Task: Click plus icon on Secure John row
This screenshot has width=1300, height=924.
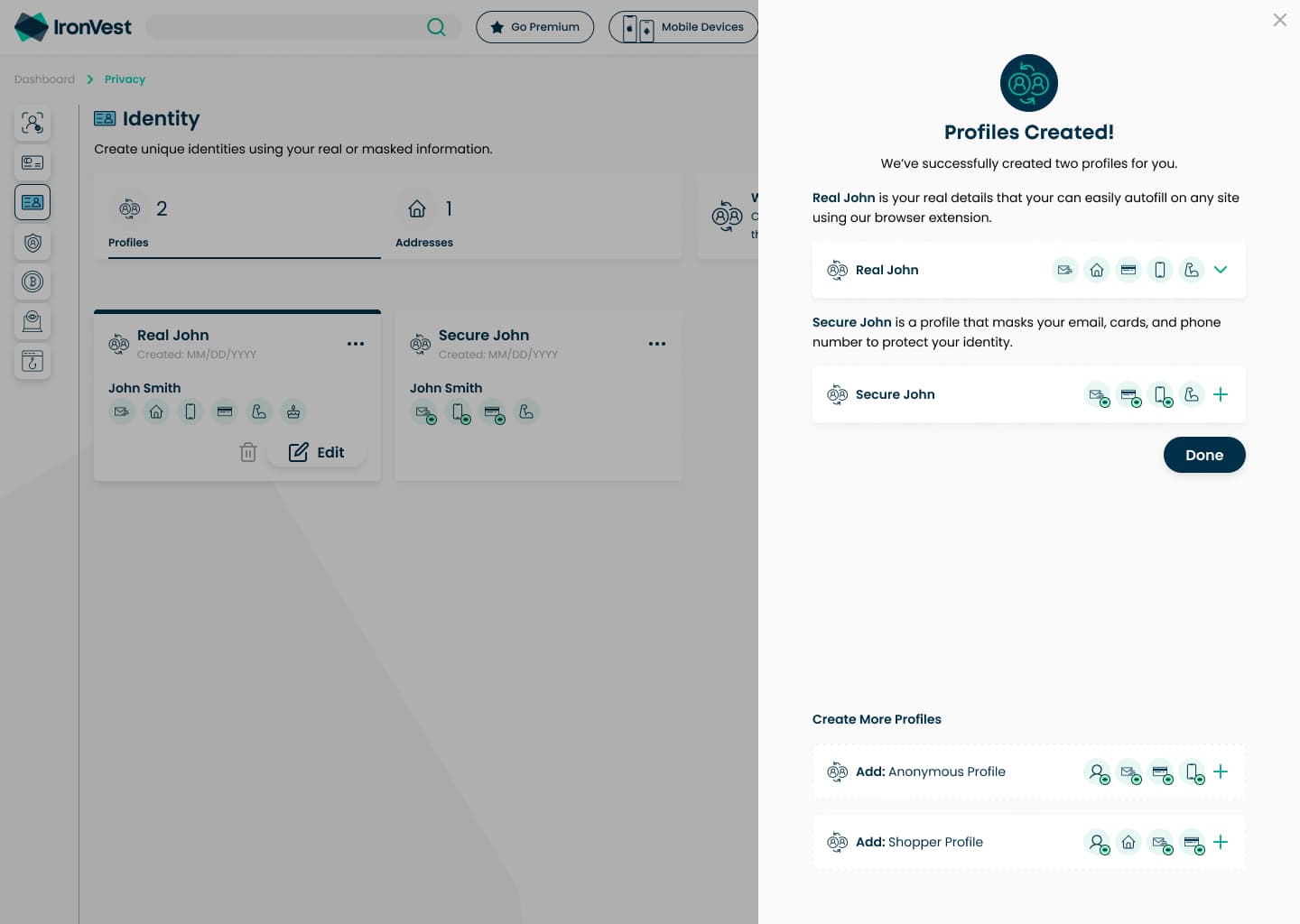Action: 1221,394
